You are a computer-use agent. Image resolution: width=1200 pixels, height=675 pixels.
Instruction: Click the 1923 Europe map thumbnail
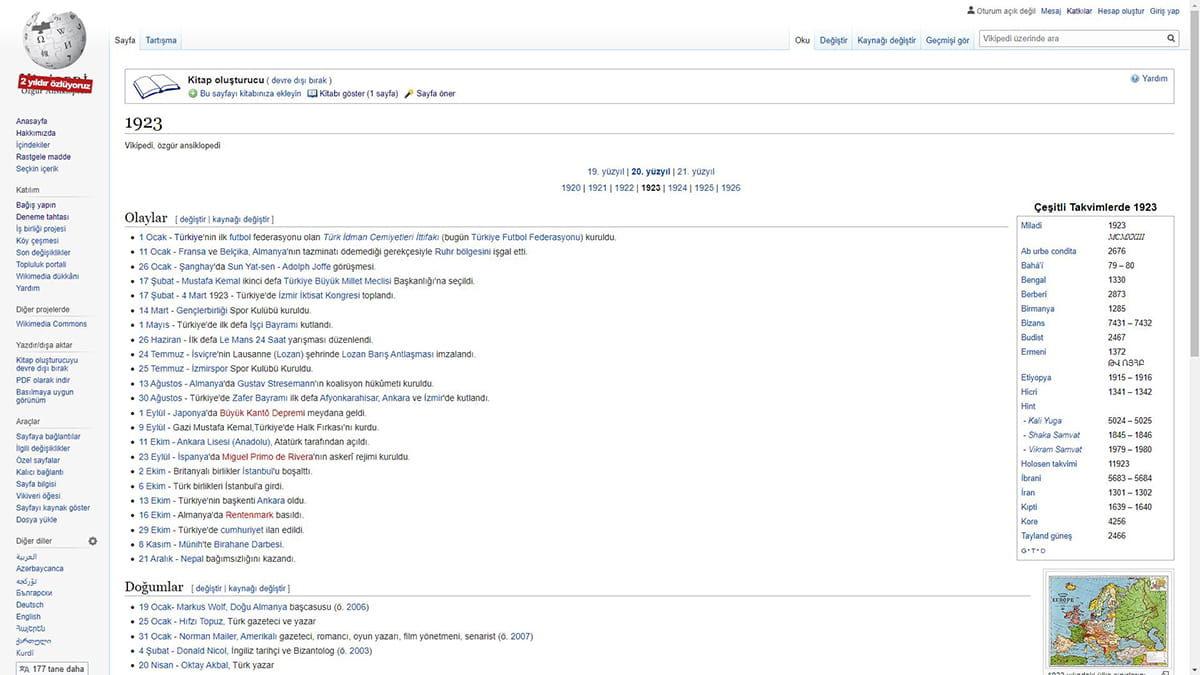[x=1108, y=619]
